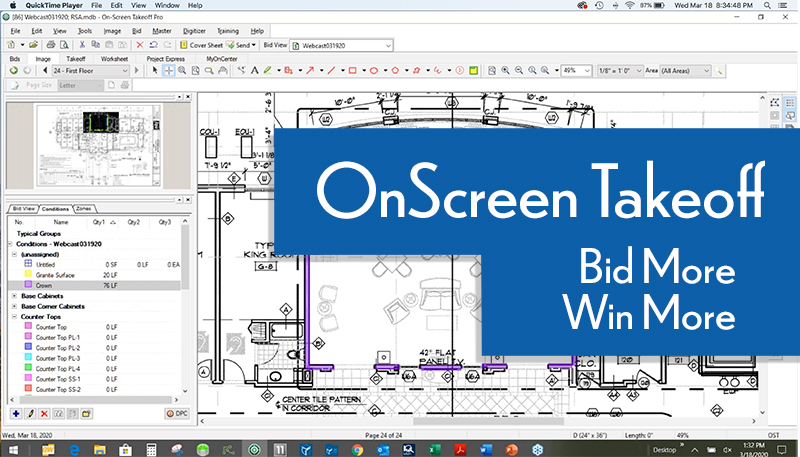800x457 pixels.
Task: Switch to the Takeoff tab
Action: coord(76,59)
